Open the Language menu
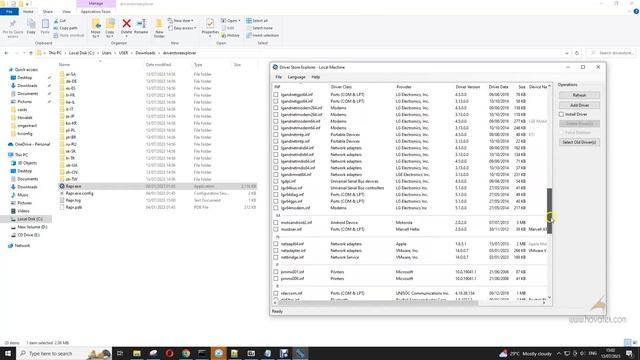The height and width of the screenshot is (360, 640). [x=296, y=77]
